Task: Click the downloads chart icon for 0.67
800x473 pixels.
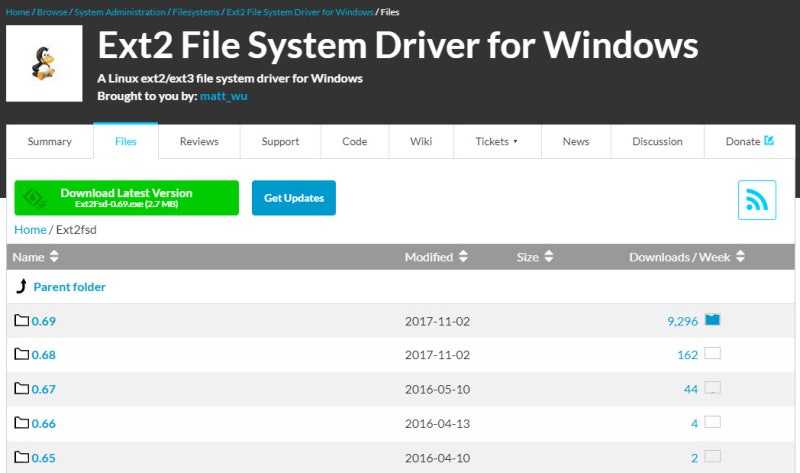Action: (712, 388)
